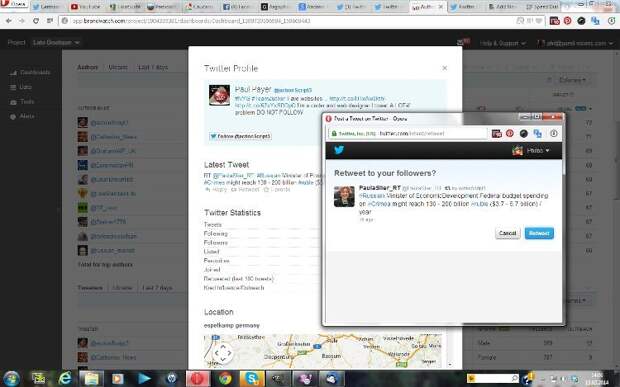620x387 pixels.
Task: Open Chrome from the taskbar
Action: click(x=225, y=378)
